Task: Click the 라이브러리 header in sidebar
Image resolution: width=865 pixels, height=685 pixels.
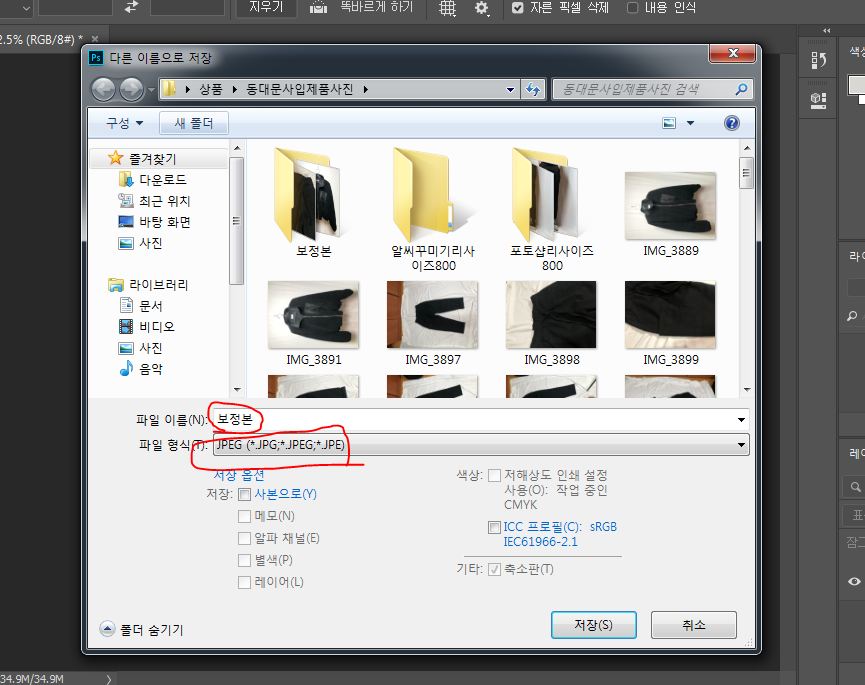Action: point(148,285)
